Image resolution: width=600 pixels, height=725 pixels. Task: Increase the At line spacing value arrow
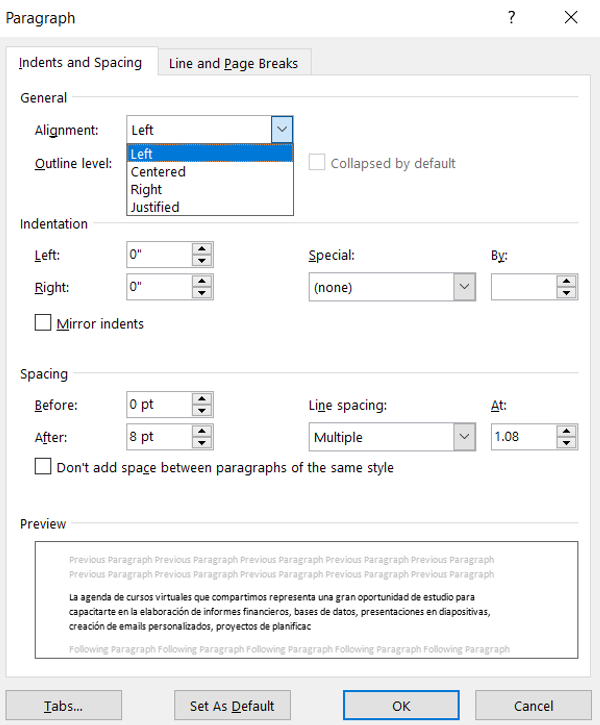(567, 431)
